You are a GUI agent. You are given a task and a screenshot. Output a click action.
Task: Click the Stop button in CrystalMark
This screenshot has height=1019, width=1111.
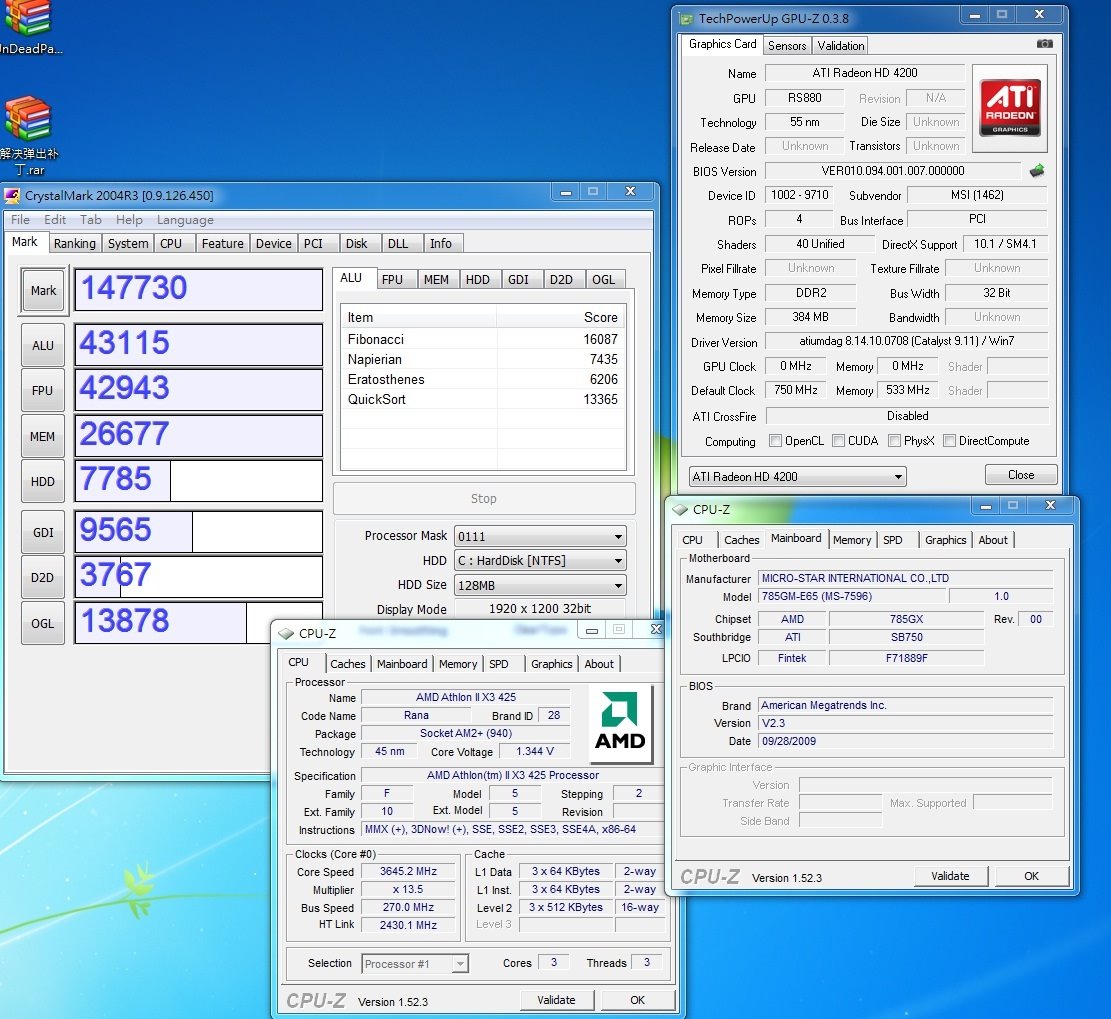[x=484, y=499]
